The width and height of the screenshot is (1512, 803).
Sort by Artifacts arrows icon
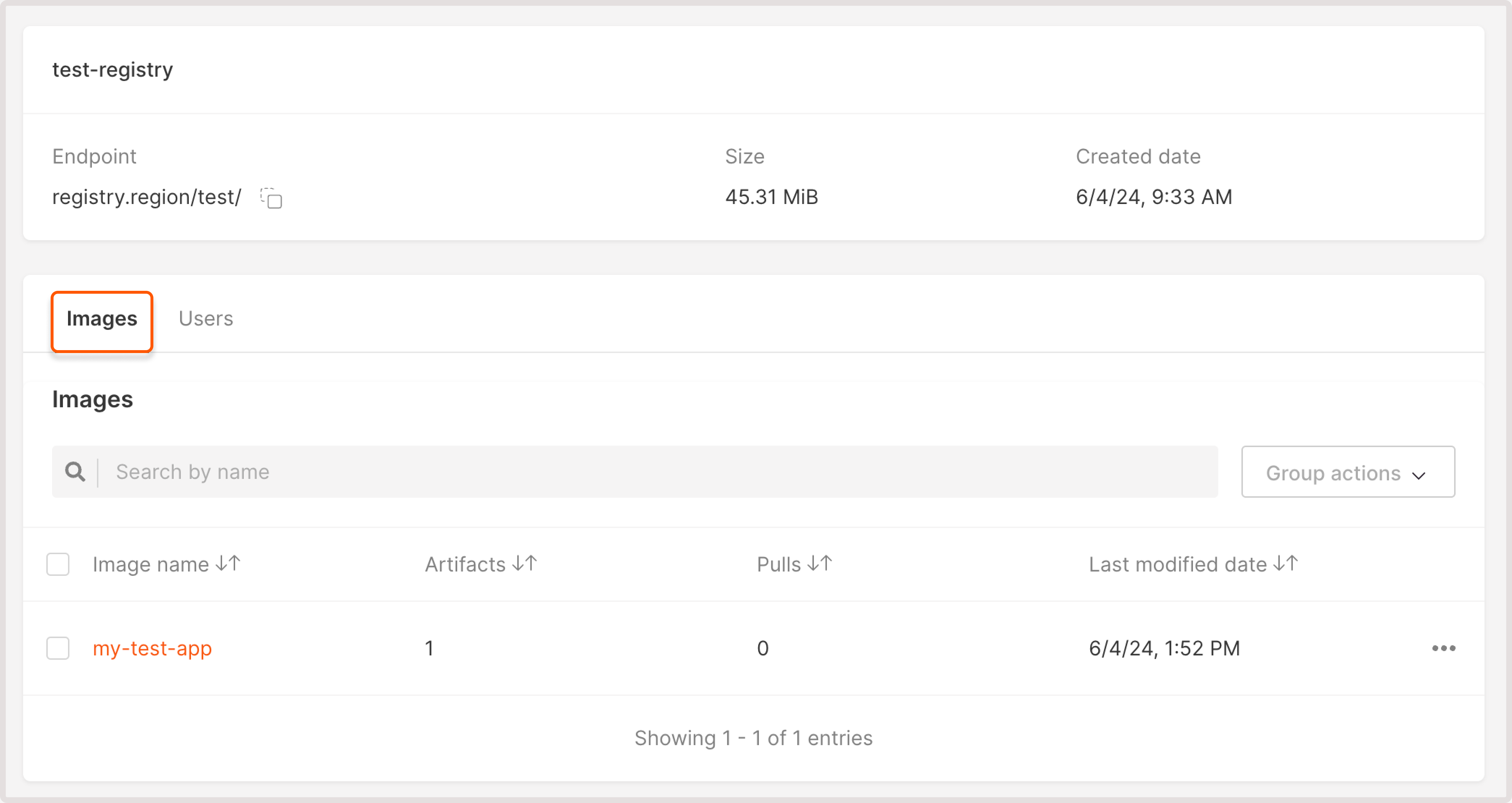point(525,564)
